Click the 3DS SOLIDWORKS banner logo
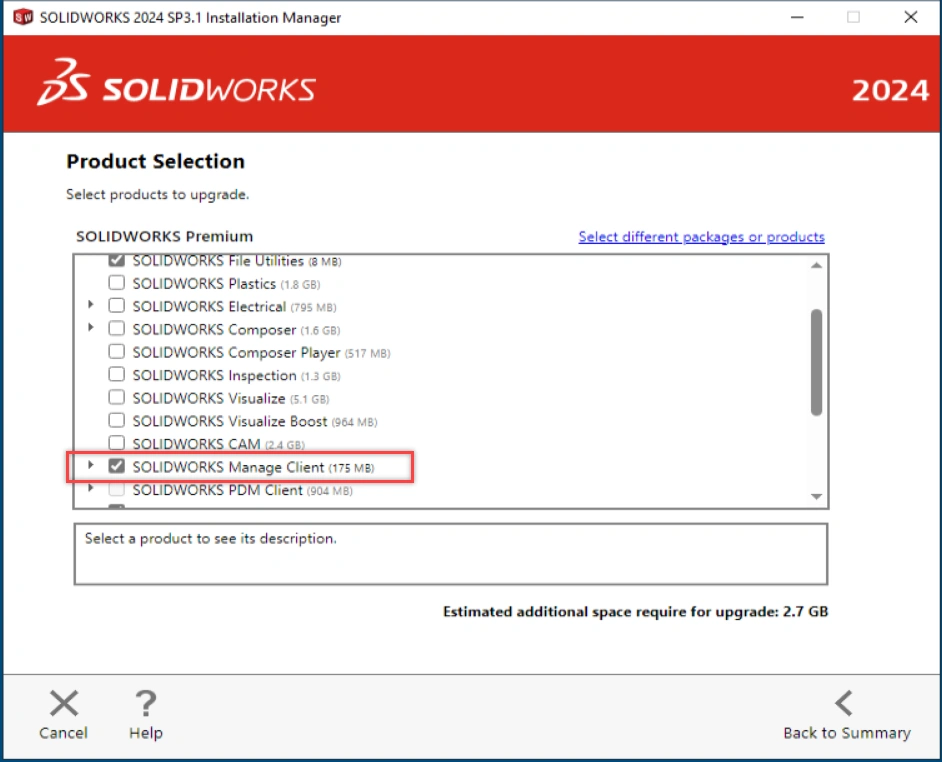This screenshot has height=762, width=942. click(x=176, y=83)
